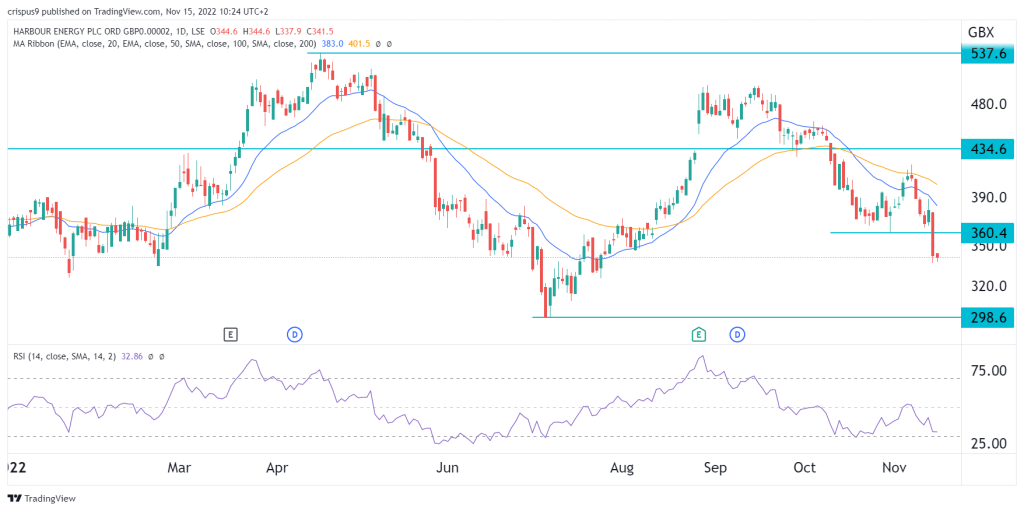Click the 390.0 price axis label
The height and width of the screenshot is (511, 1024).
click(x=987, y=197)
